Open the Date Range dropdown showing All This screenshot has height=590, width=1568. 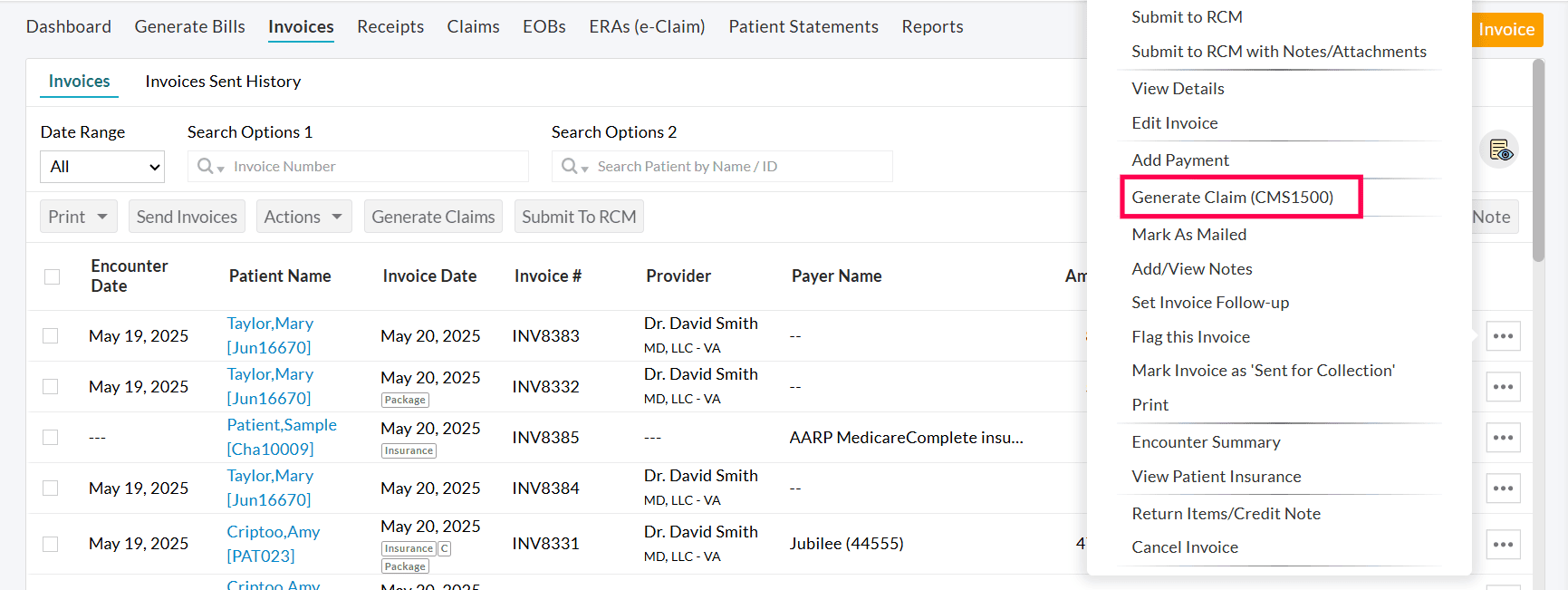[x=101, y=166]
